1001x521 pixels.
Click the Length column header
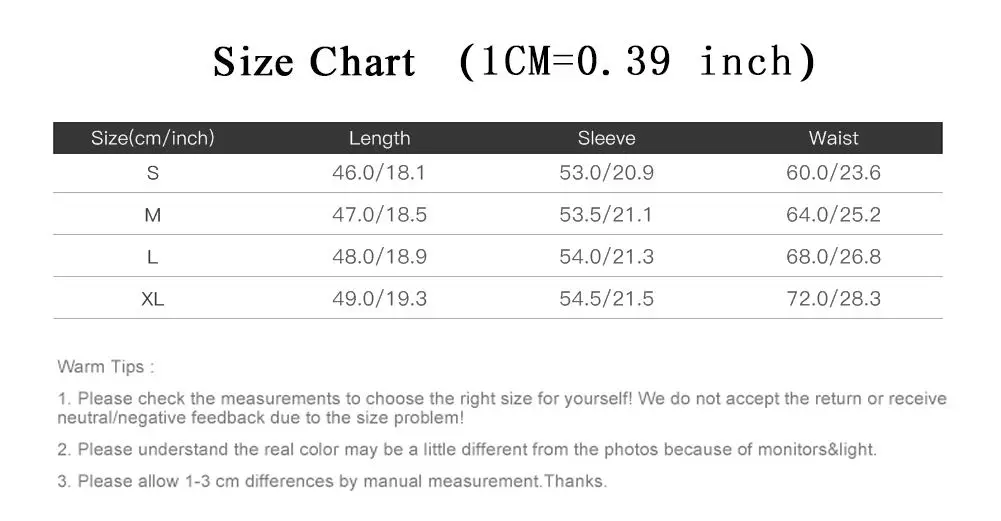click(379, 138)
